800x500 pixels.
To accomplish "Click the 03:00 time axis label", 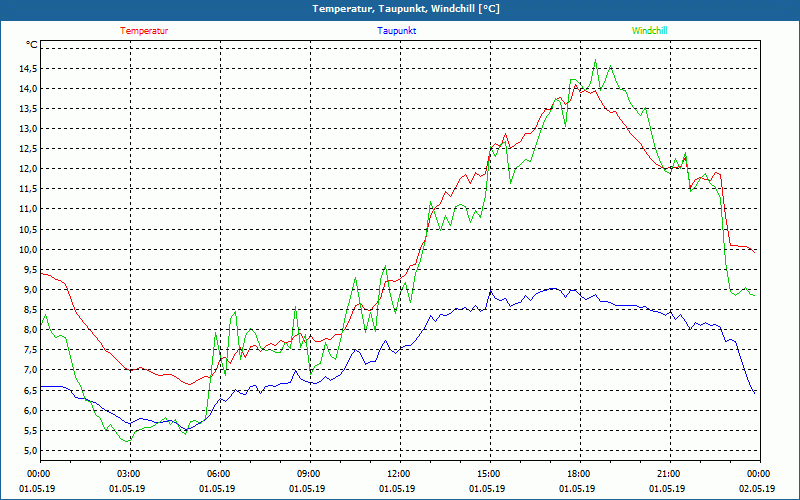I will (130, 474).
